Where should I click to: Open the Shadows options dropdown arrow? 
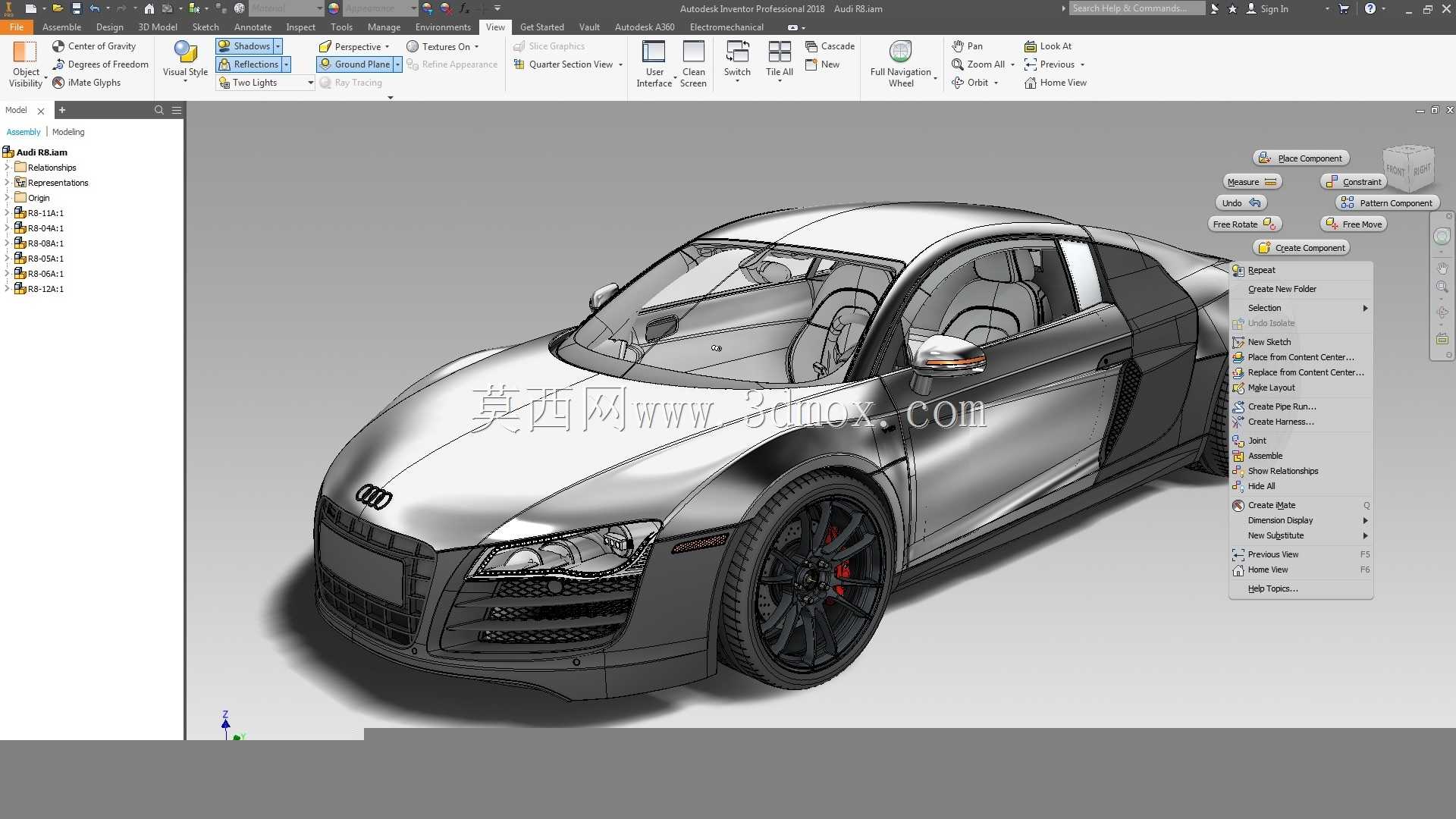click(x=278, y=46)
